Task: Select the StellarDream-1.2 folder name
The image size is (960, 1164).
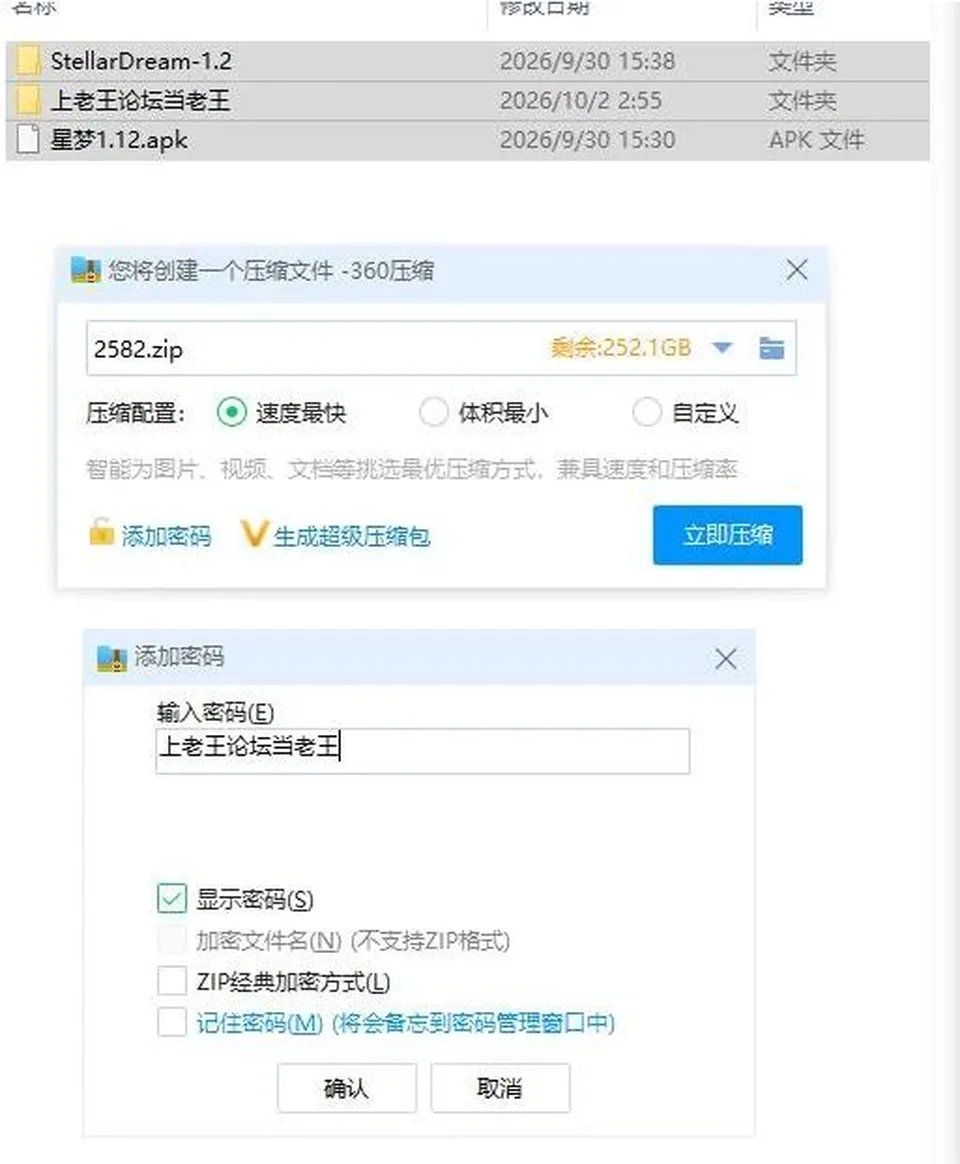Action: pos(141,61)
